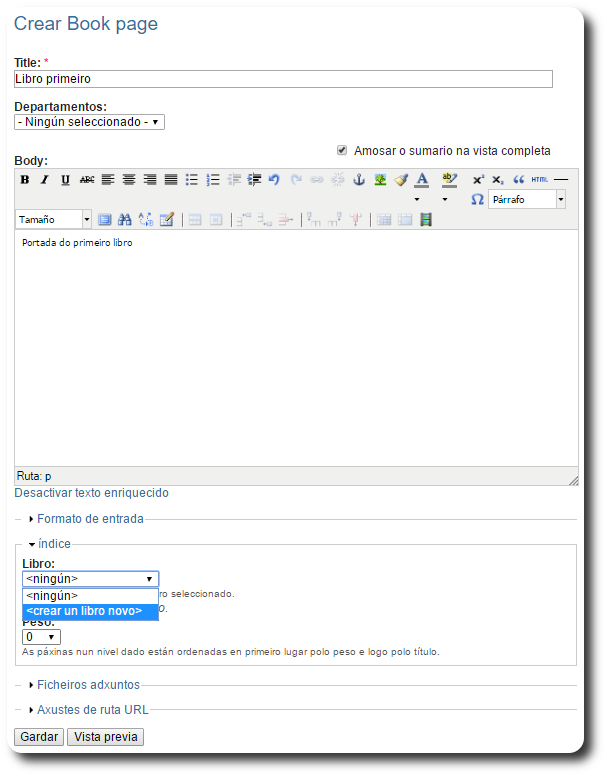Insert a bulleted list
Image resolution: width=607 pixels, height=776 pixels.
coord(191,180)
